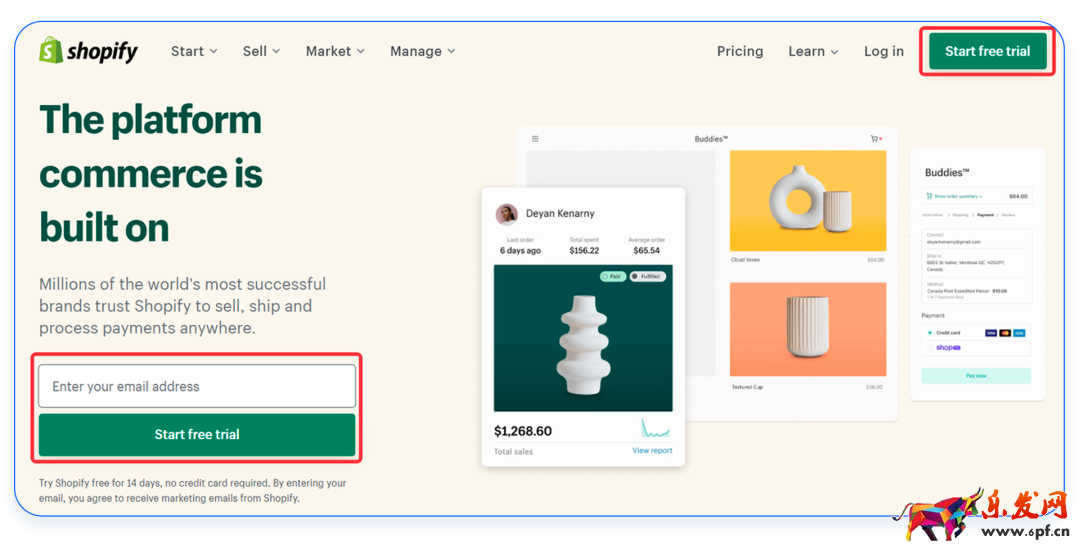
Task: Open the Pricing page
Action: (740, 51)
